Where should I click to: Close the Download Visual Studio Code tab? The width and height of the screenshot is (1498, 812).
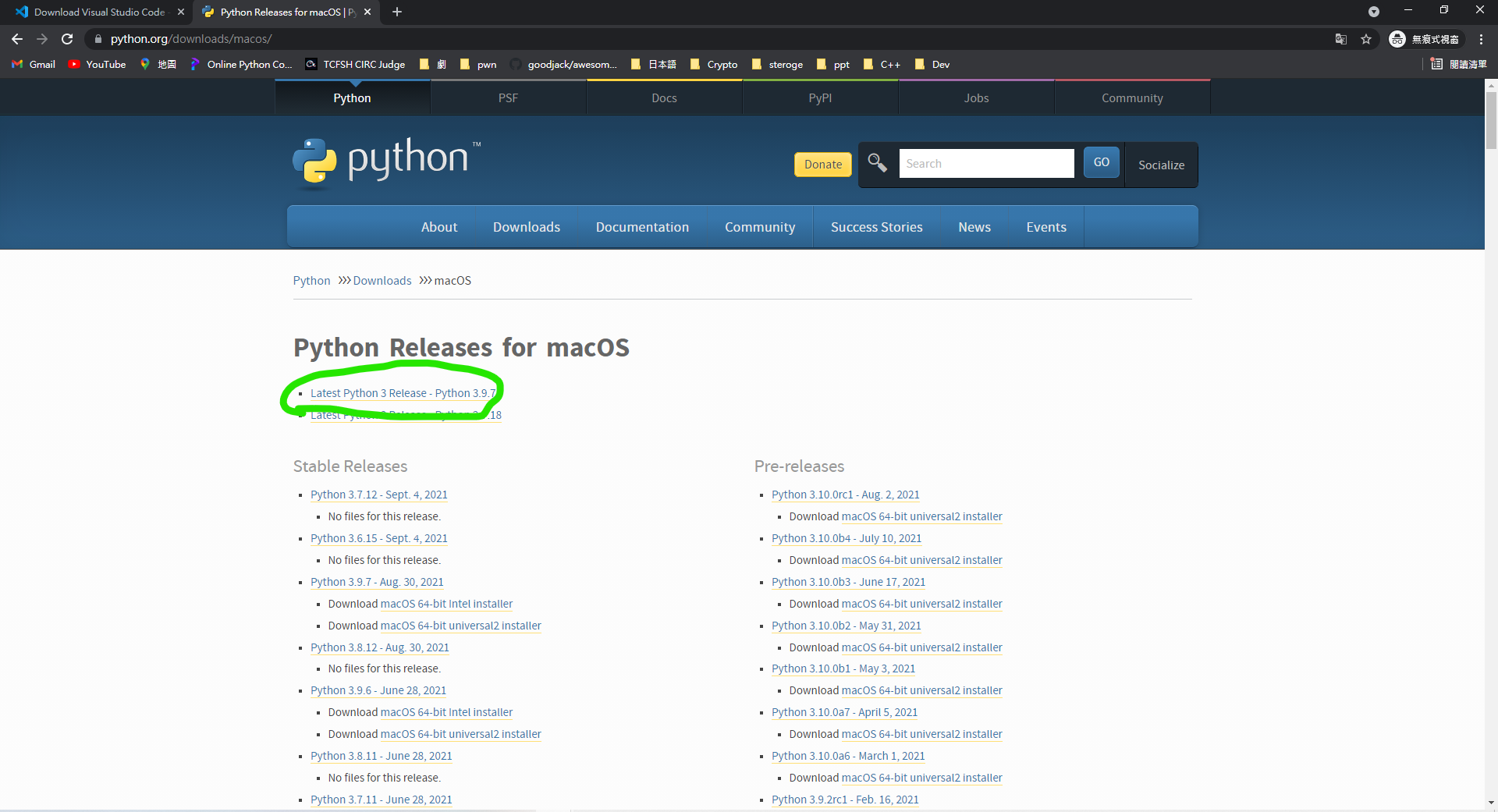(x=181, y=12)
